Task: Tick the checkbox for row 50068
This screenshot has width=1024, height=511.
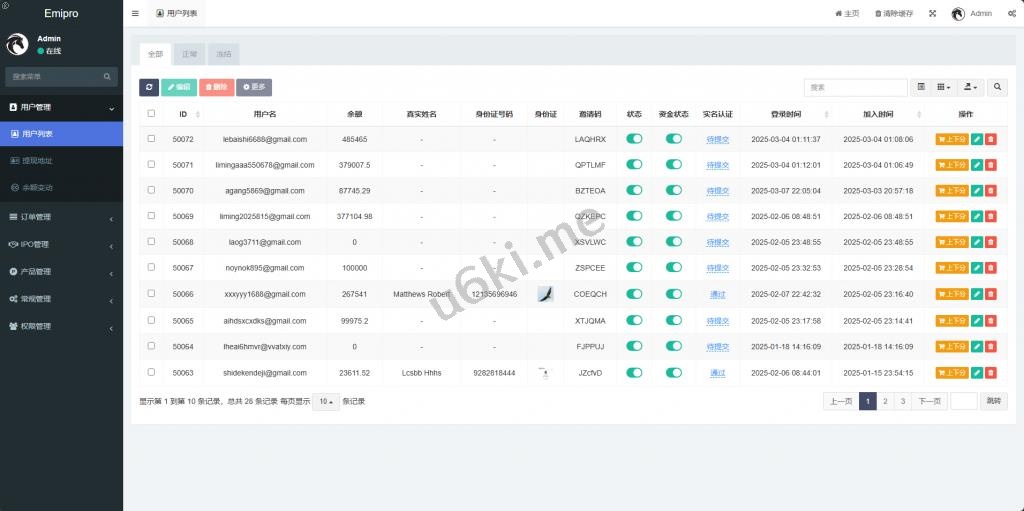Action: [151, 242]
